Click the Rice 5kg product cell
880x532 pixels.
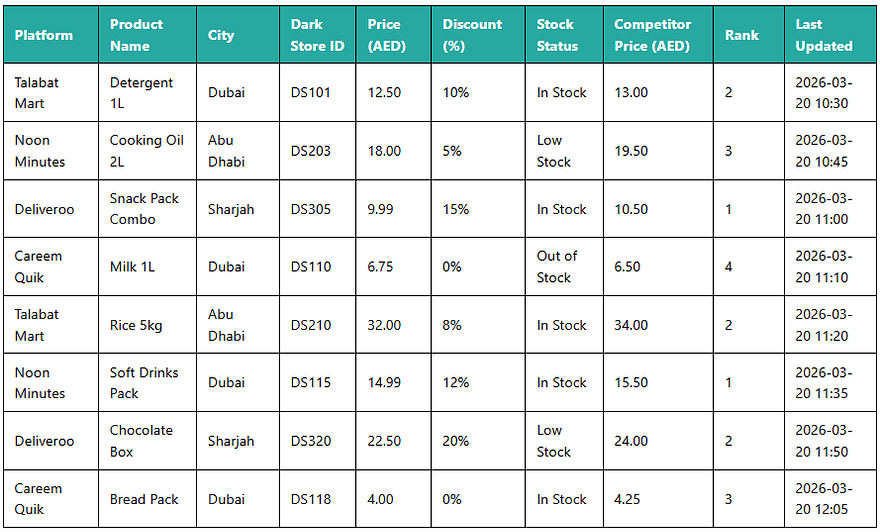pos(148,325)
